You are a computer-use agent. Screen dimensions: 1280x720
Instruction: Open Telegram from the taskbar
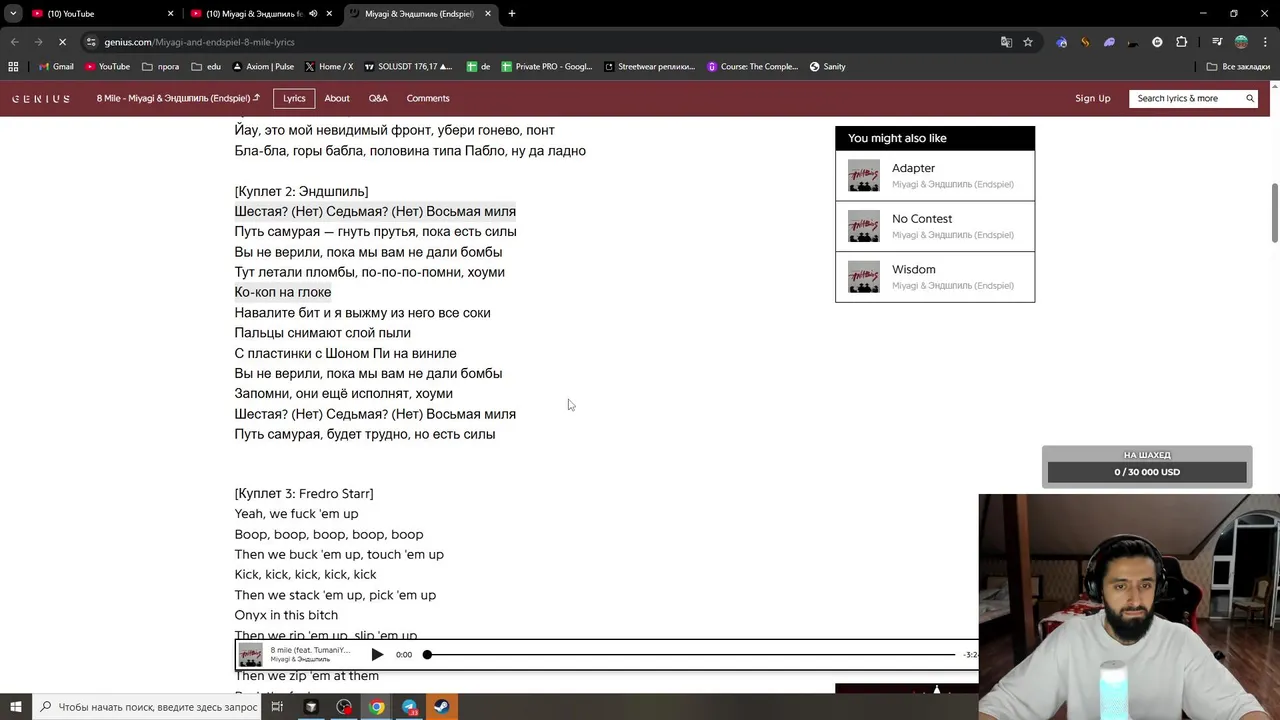pos(410,707)
